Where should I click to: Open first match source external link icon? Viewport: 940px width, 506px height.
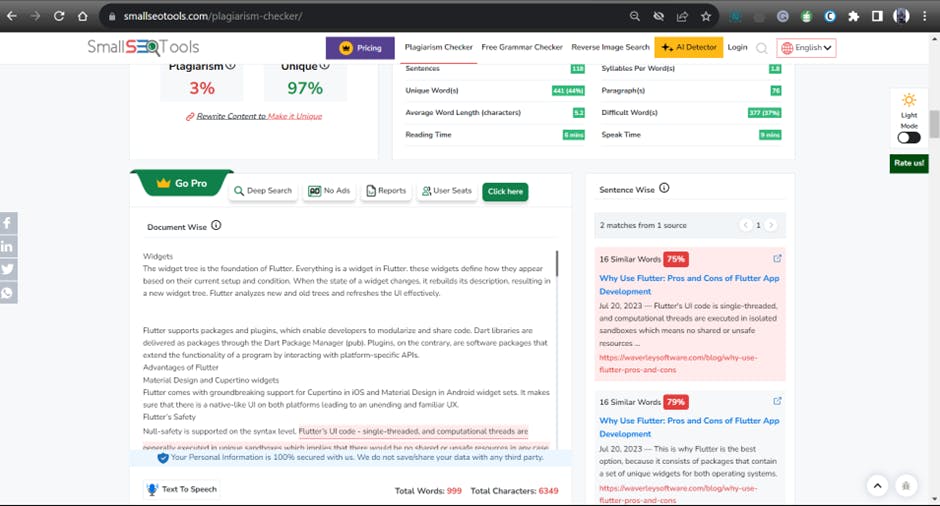(x=777, y=258)
